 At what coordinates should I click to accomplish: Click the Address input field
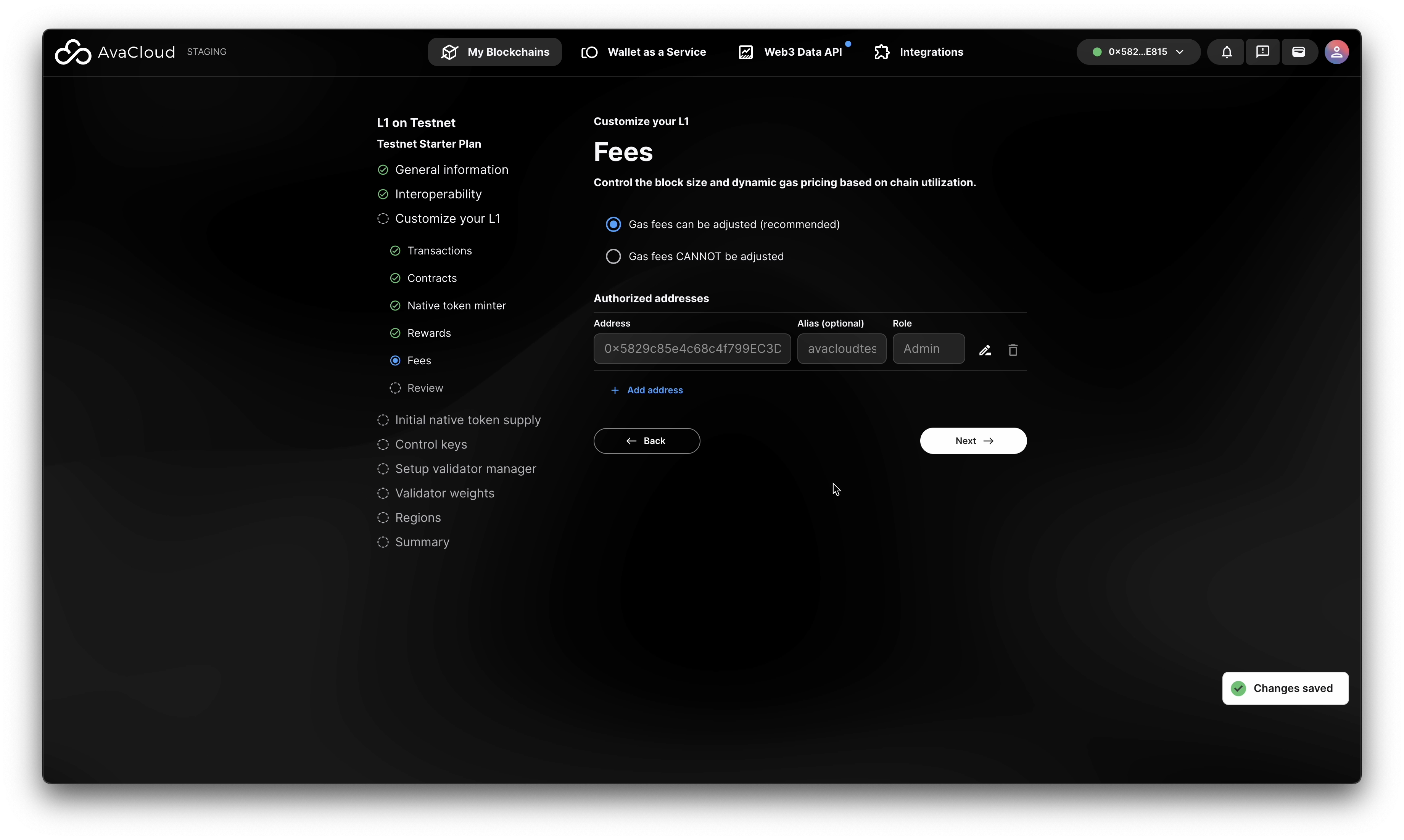click(x=692, y=349)
